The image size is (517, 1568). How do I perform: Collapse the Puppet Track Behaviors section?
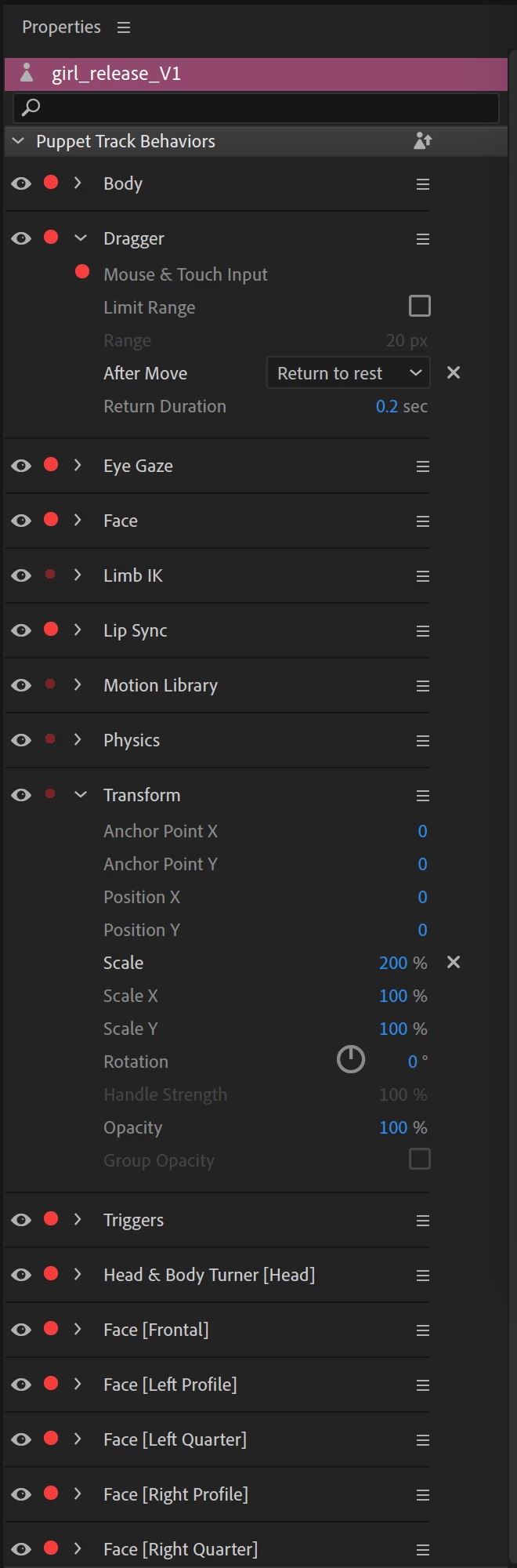18,141
